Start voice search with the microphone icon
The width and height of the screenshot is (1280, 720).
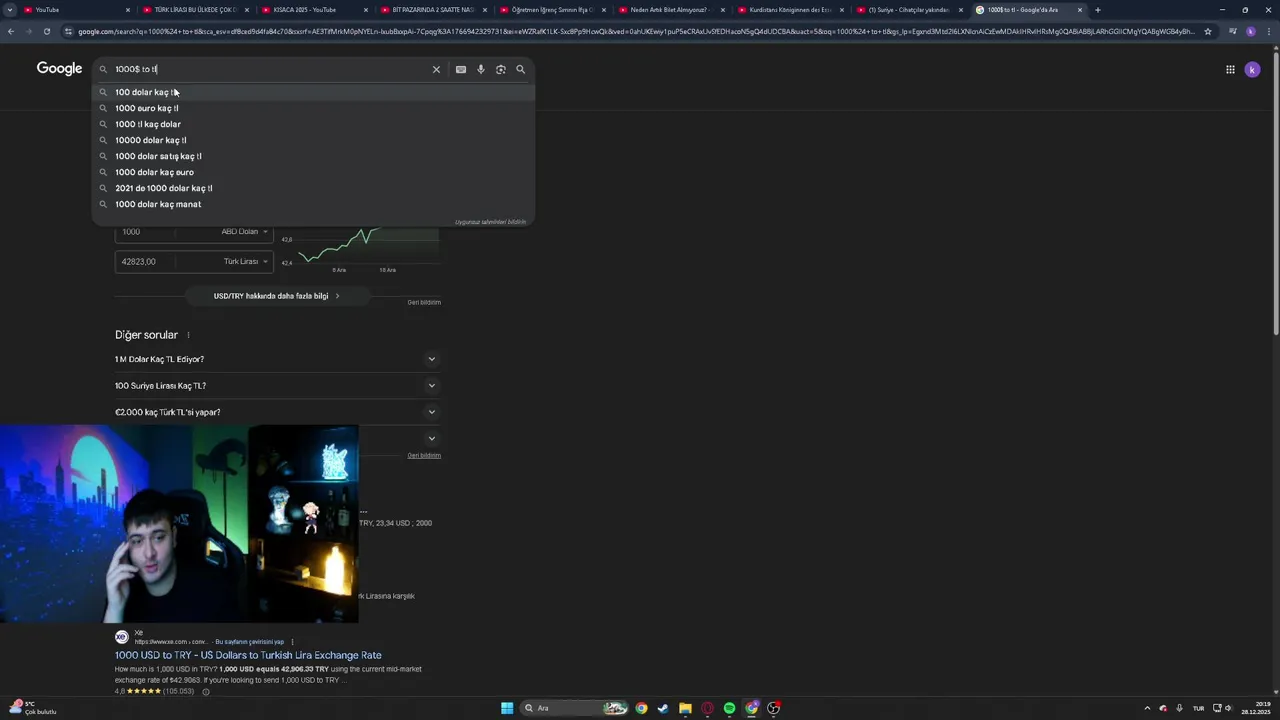point(481,69)
